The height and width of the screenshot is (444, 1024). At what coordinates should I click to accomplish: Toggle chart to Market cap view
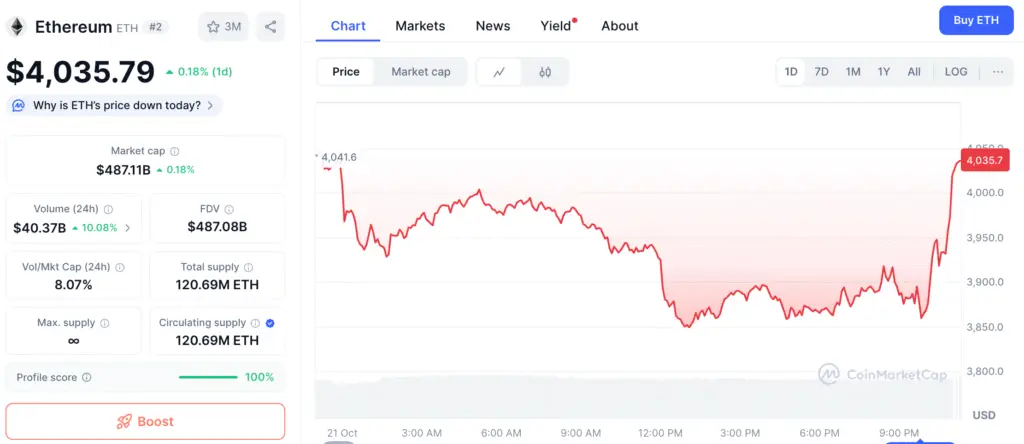click(421, 72)
